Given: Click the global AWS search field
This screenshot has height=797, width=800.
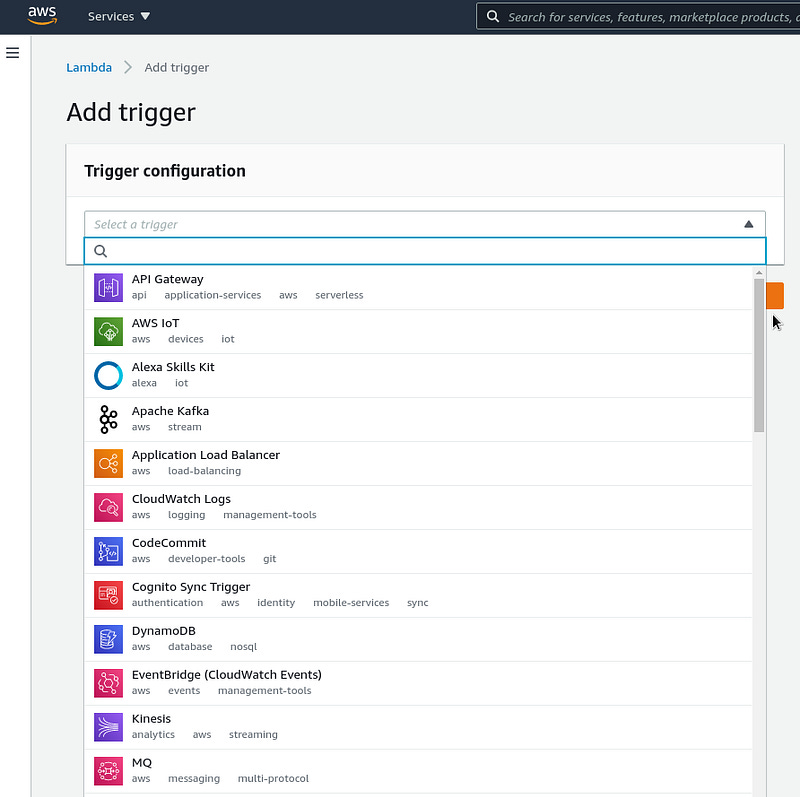Looking at the screenshot, I should [x=638, y=17].
